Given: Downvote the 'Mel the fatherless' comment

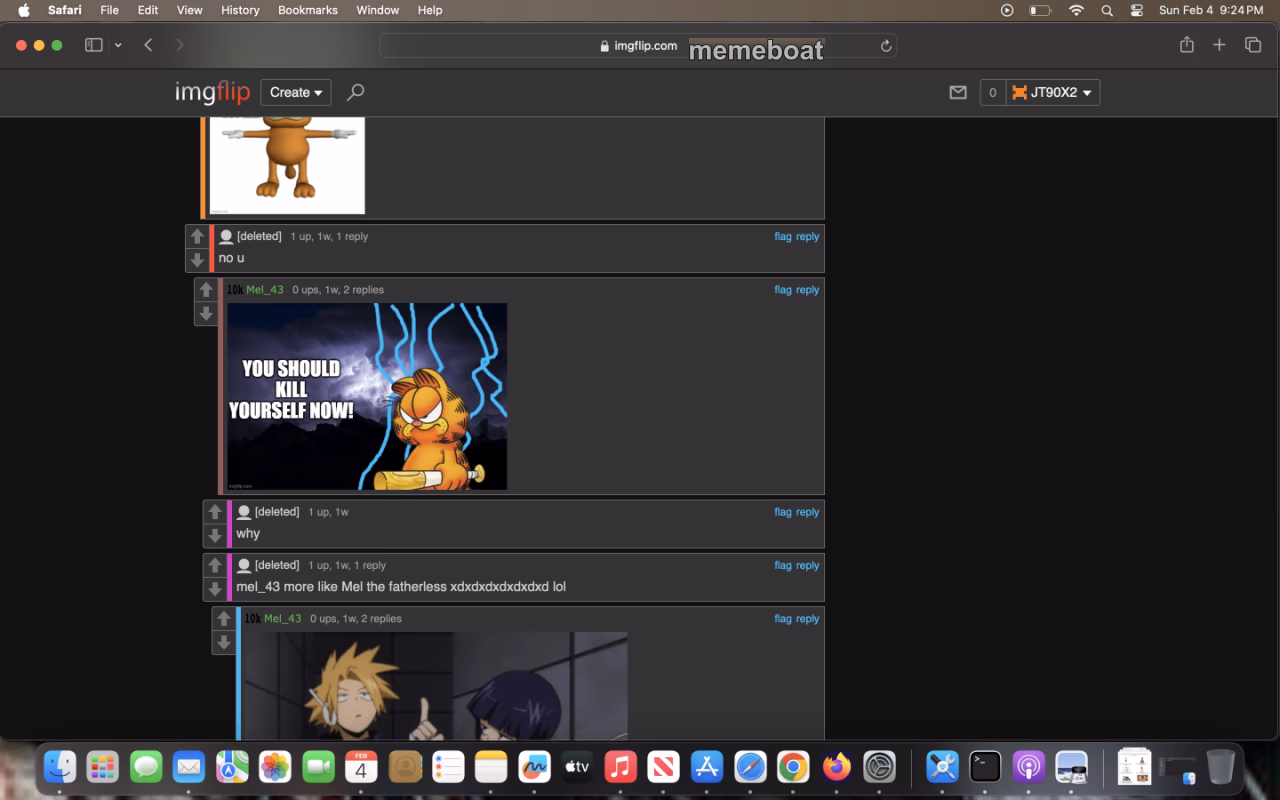Looking at the screenshot, I should [214, 589].
